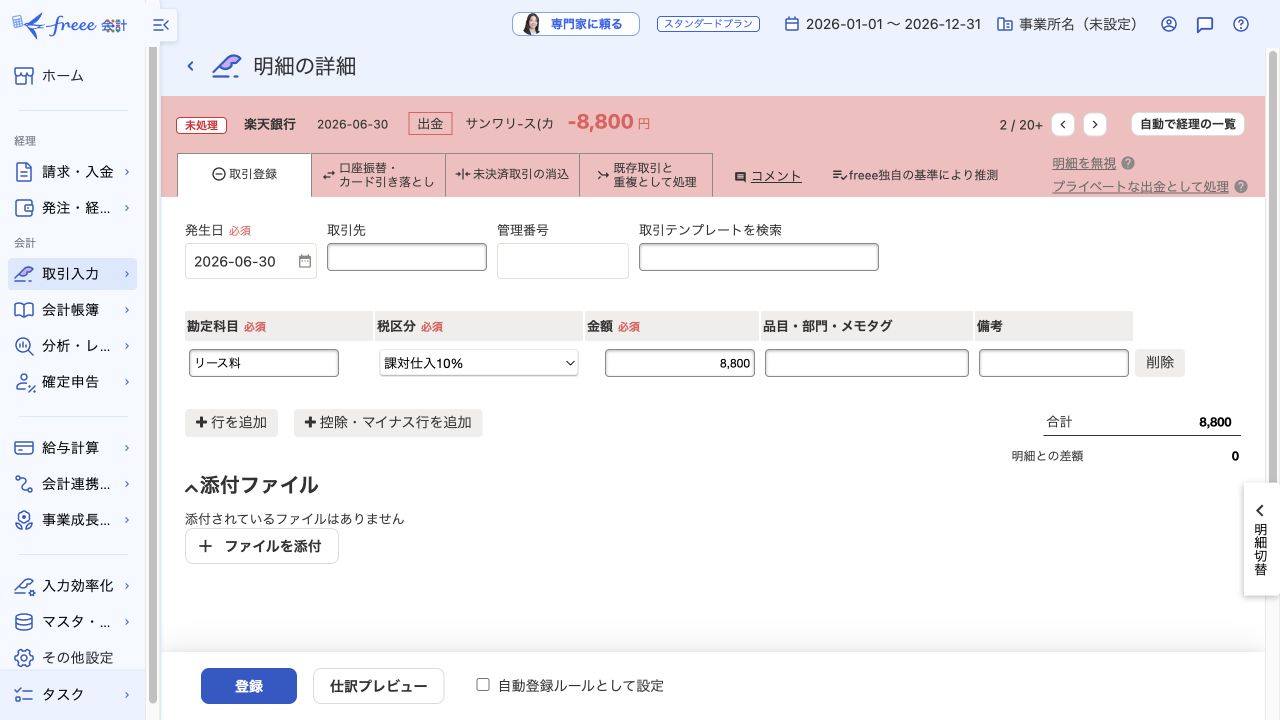Screen dimensions: 1280x720
Task: Click the 品目・部門・メモタグ input field
Action: (867, 363)
